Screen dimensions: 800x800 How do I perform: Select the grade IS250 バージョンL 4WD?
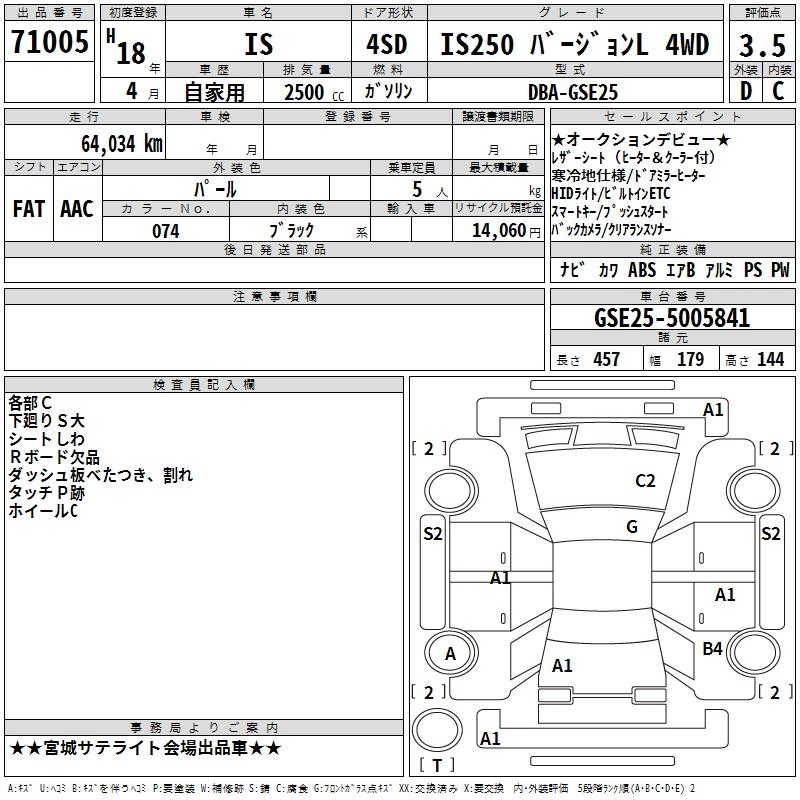click(574, 44)
